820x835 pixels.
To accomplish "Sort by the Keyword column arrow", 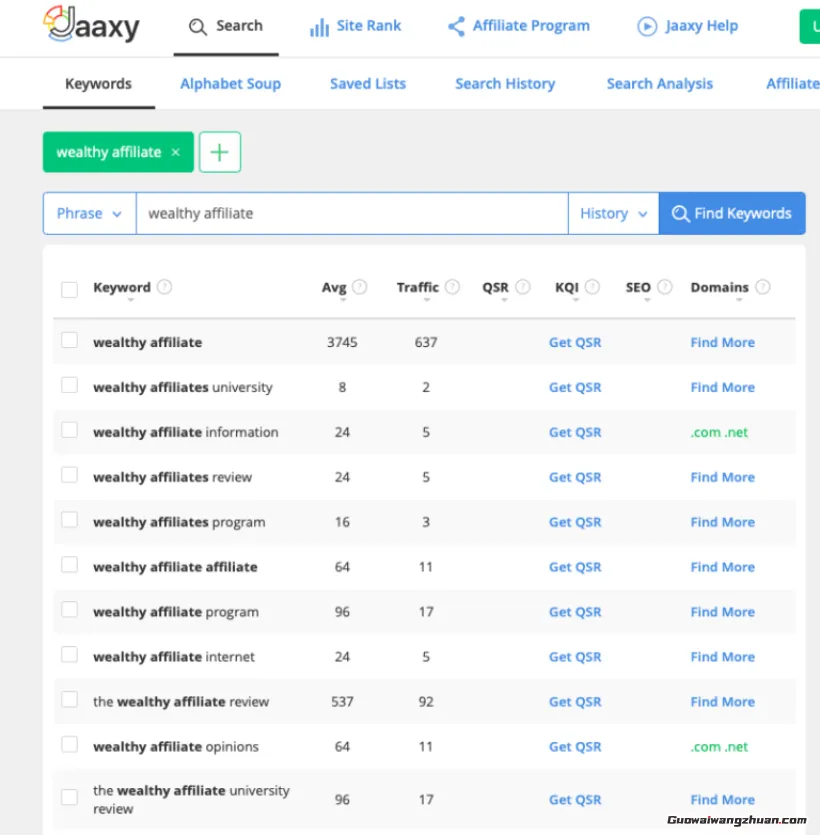I will click(130, 300).
